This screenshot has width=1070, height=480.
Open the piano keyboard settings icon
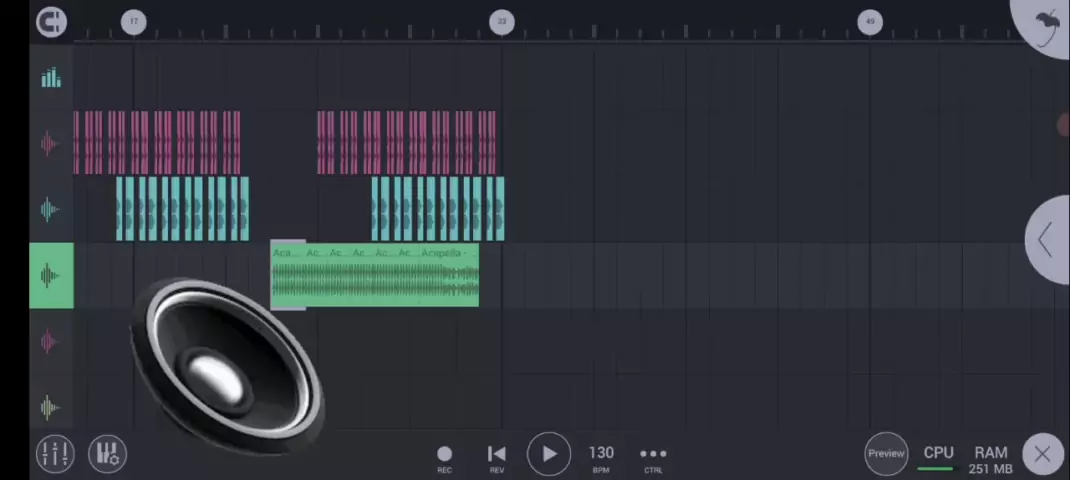coord(107,454)
